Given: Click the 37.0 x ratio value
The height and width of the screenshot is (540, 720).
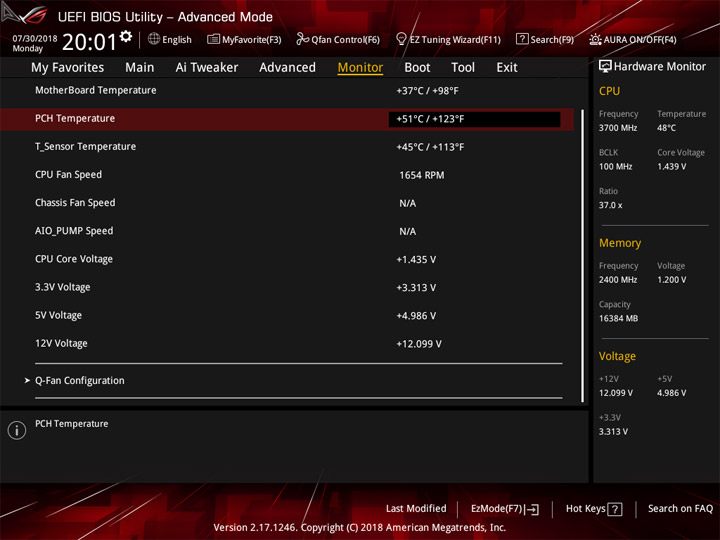Looking at the screenshot, I should [610, 205].
